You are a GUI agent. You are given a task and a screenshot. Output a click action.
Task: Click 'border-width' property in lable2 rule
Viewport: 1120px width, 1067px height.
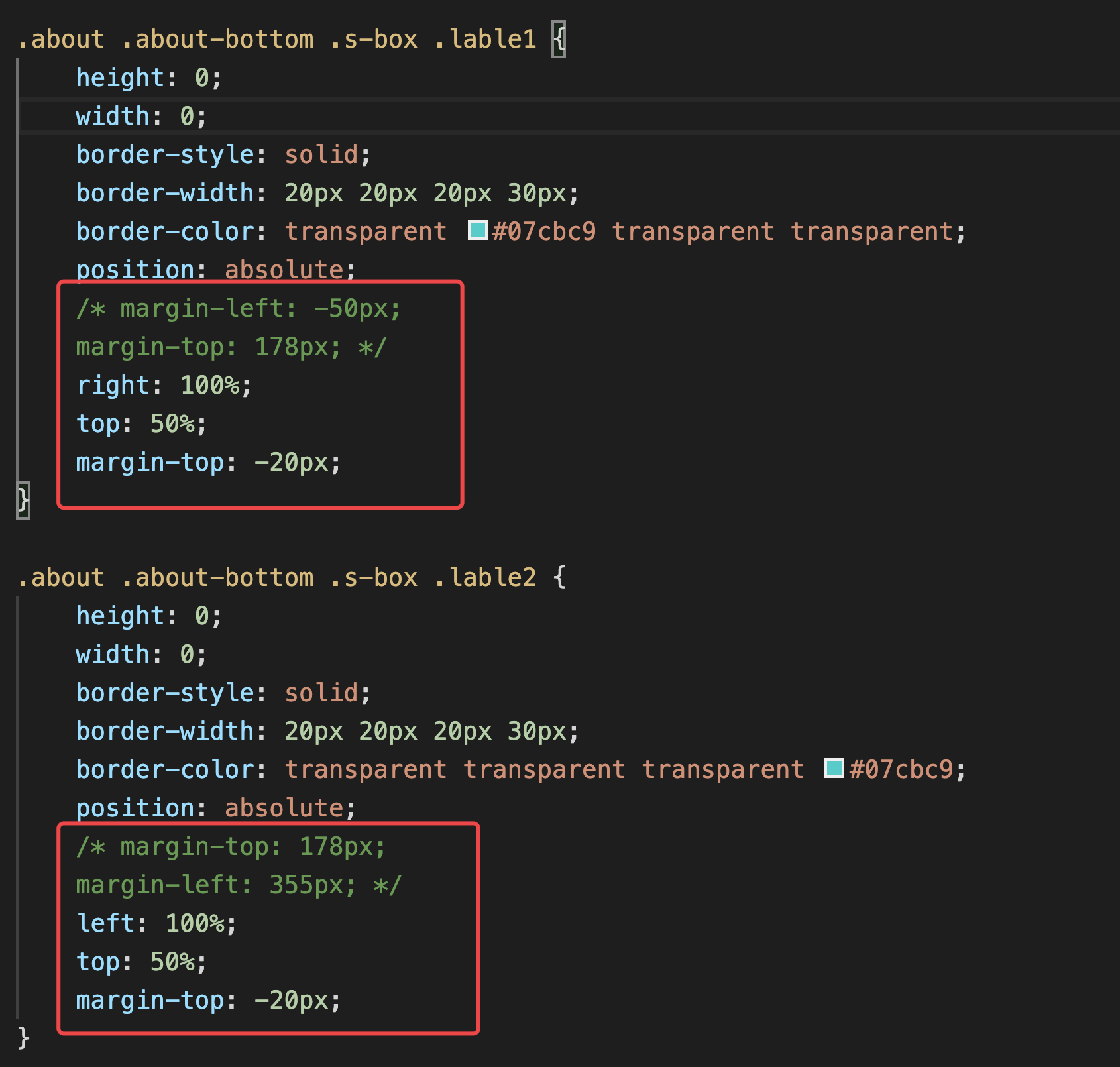(165, 731)
